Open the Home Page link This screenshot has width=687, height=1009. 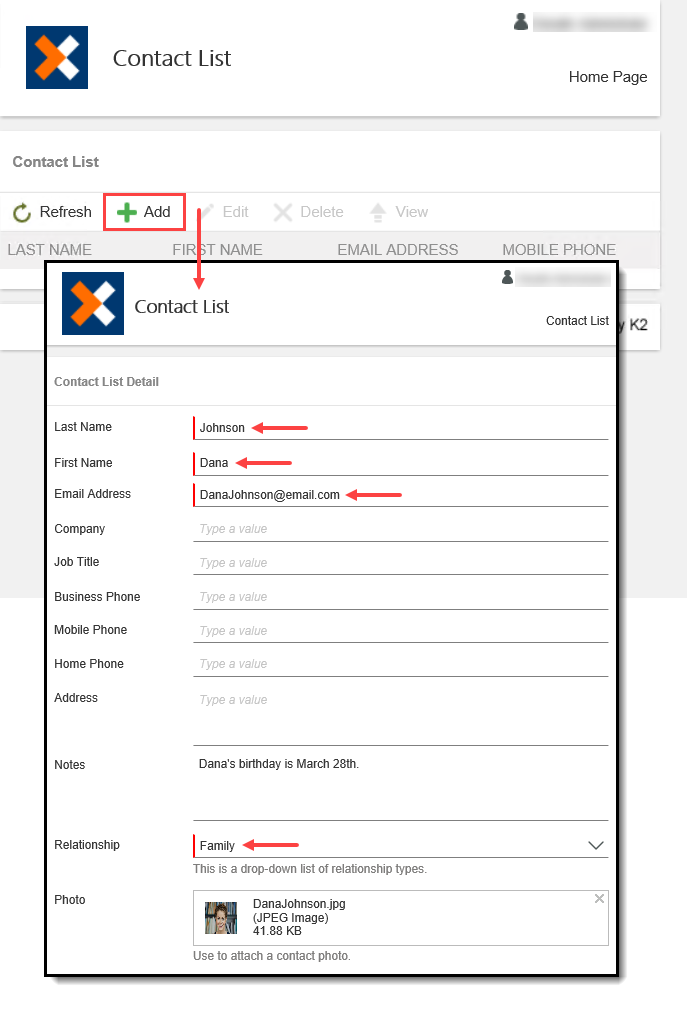(x=608, y=77)
